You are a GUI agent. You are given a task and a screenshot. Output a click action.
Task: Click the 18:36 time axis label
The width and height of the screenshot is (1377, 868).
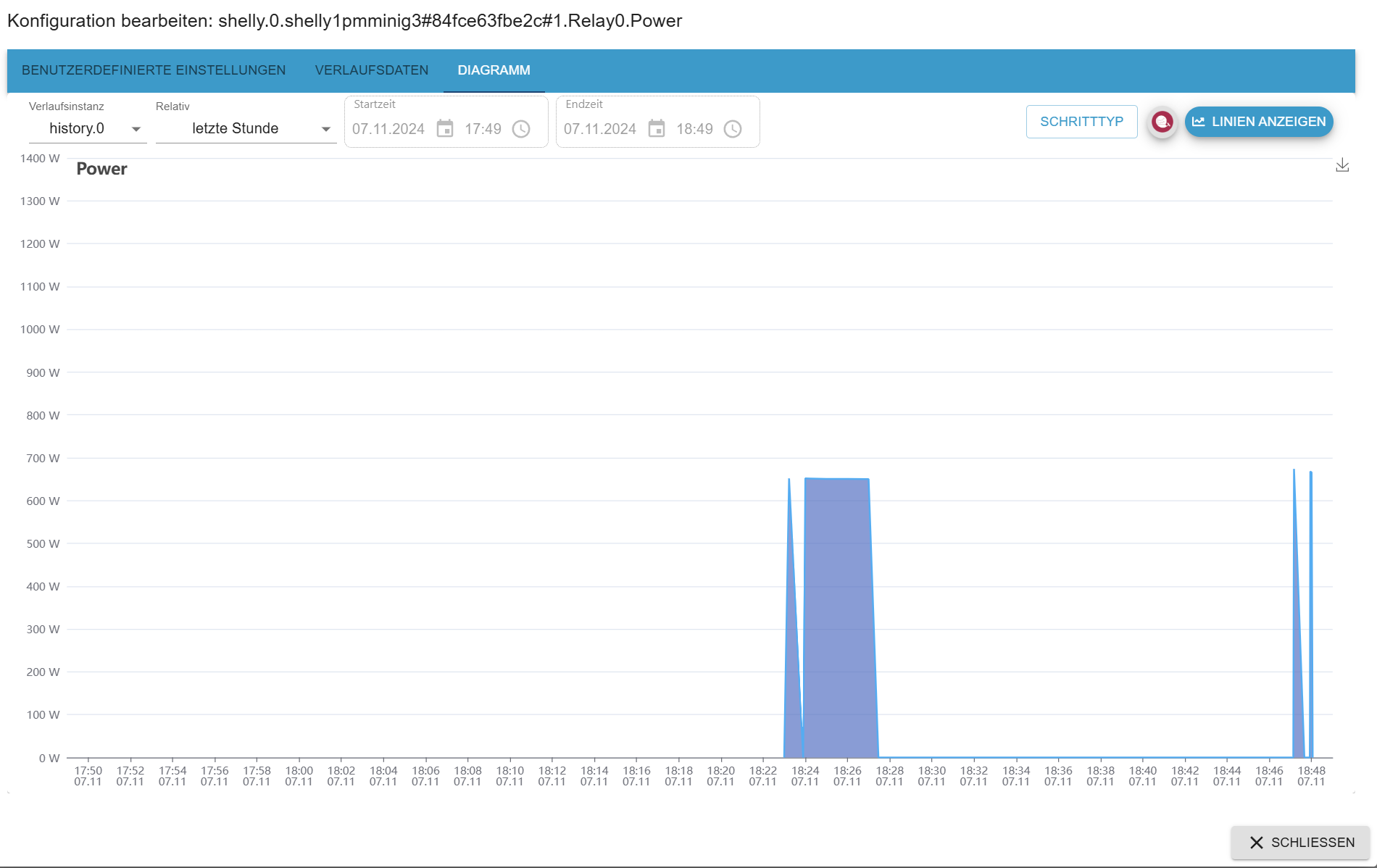1058,776
